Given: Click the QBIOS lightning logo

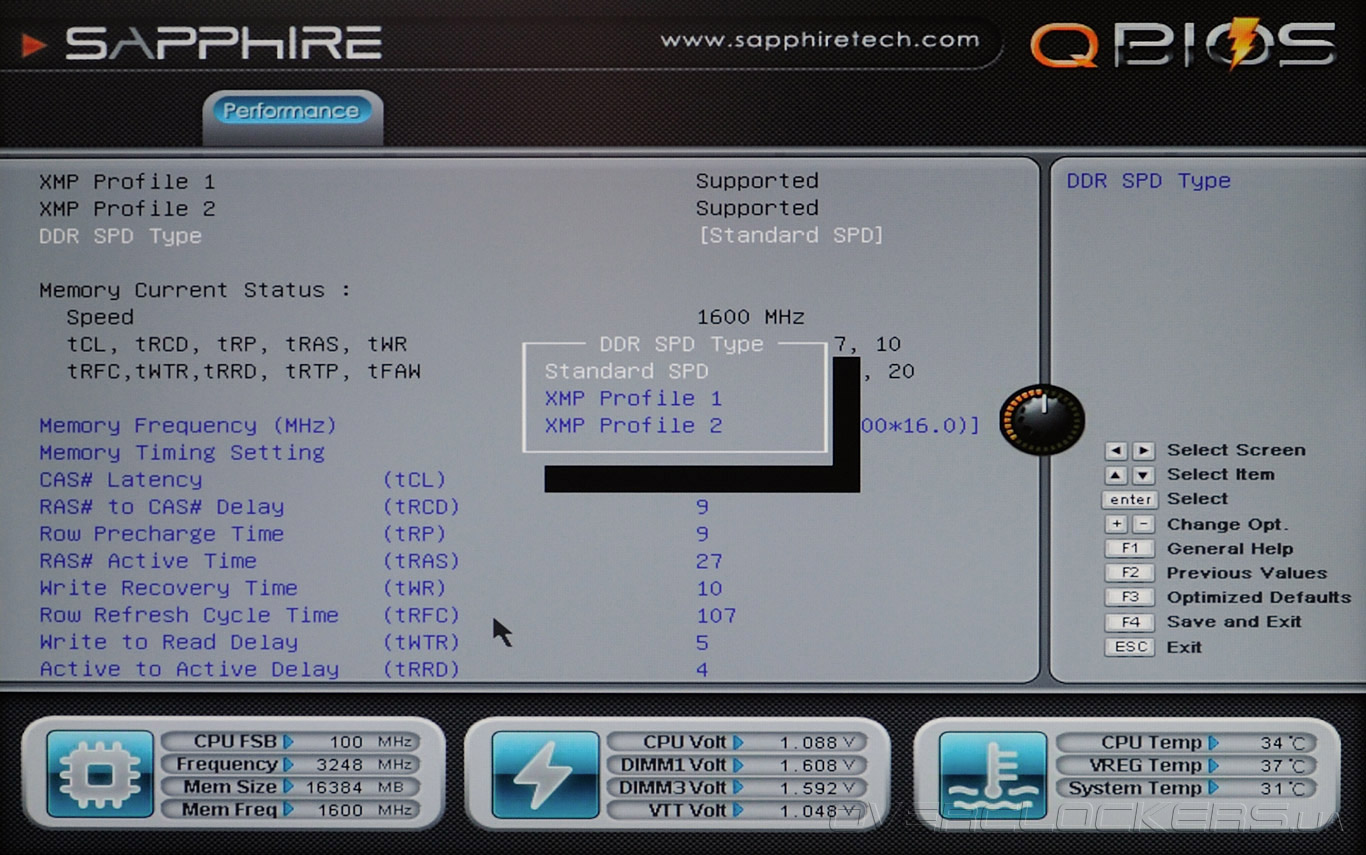Looking at the screenshot, I should coord(1184,45).
